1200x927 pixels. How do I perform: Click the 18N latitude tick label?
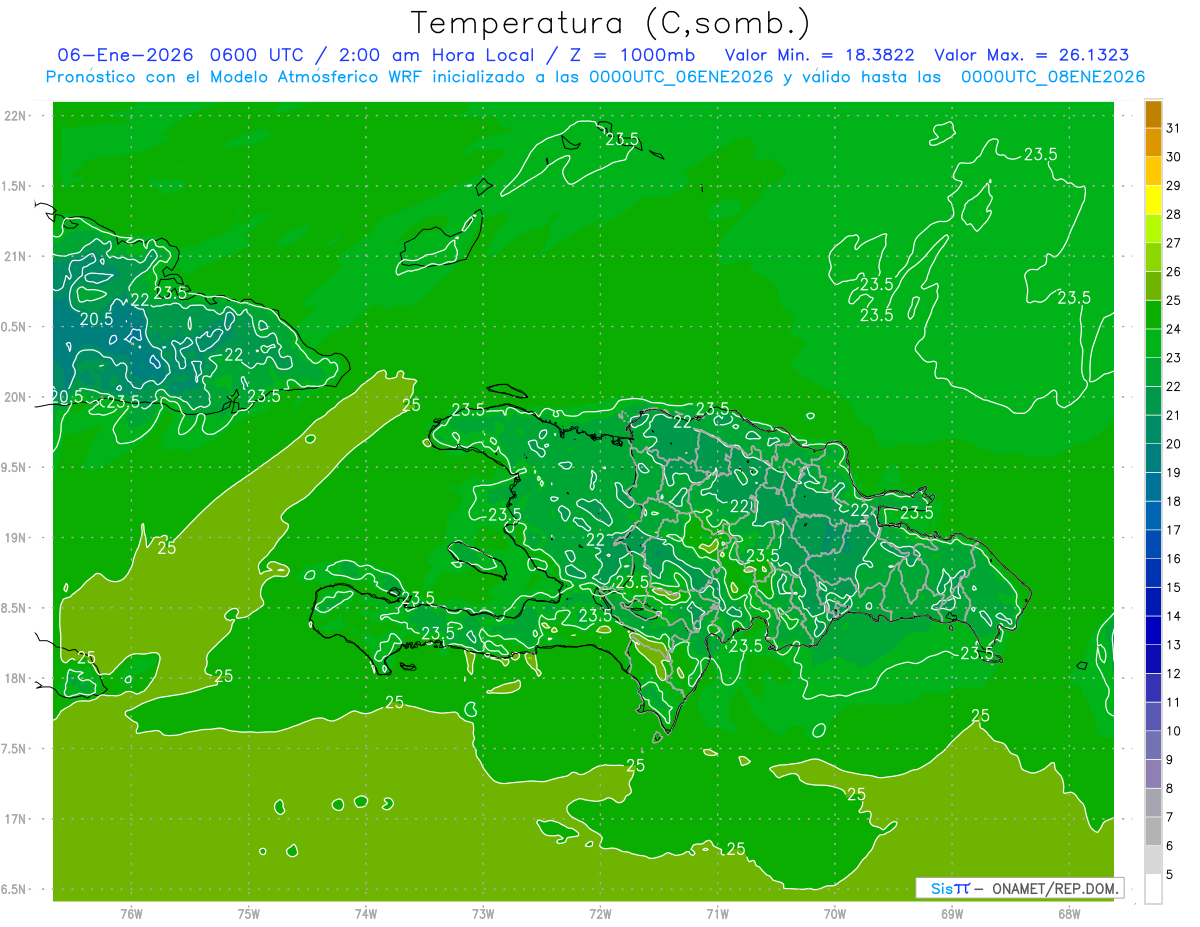(x=16, y=678)
